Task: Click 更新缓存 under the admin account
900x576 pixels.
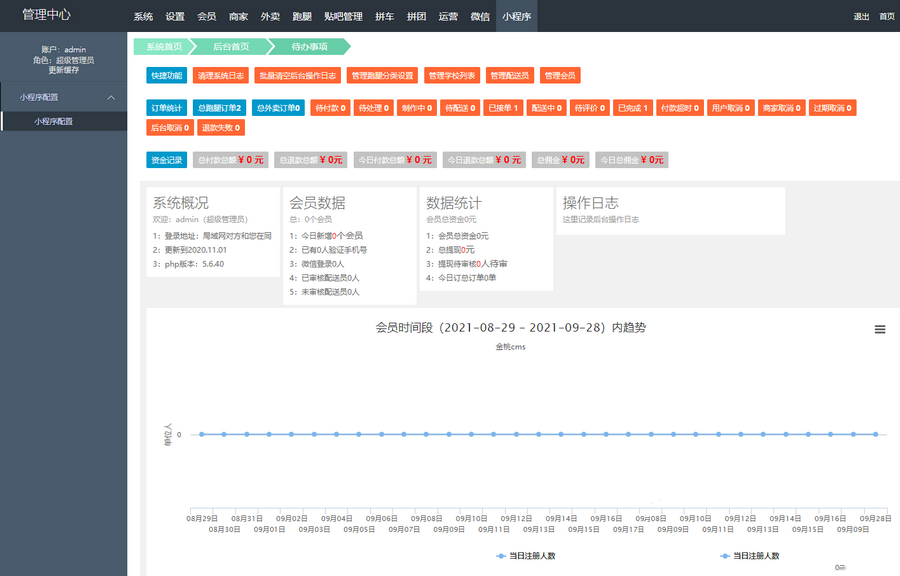Action: pos(64,70)
